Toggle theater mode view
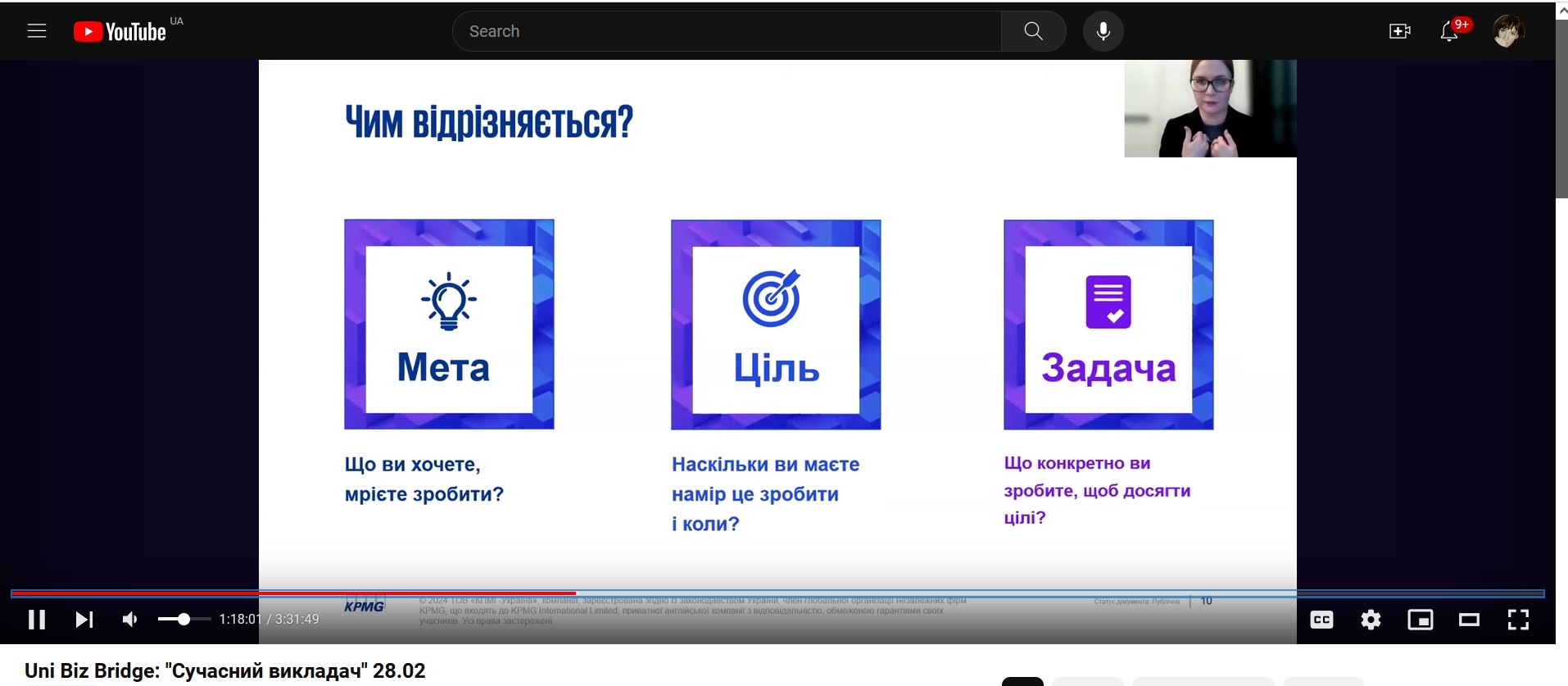The image size is (1568, 686). coord(1469,620)
